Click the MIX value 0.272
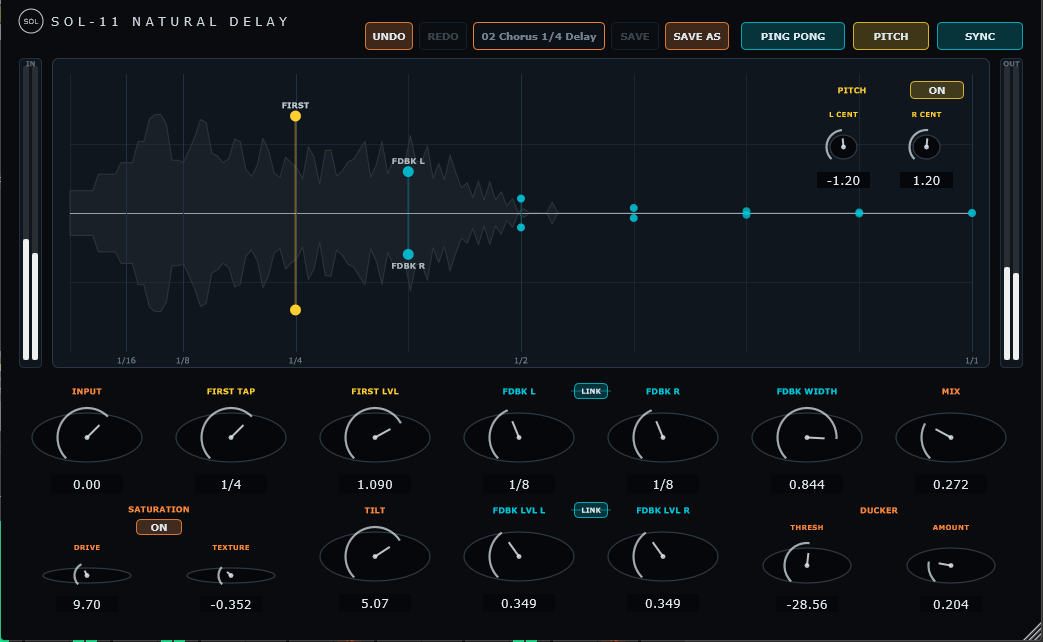1043x642 pixels. pos(951,484)
